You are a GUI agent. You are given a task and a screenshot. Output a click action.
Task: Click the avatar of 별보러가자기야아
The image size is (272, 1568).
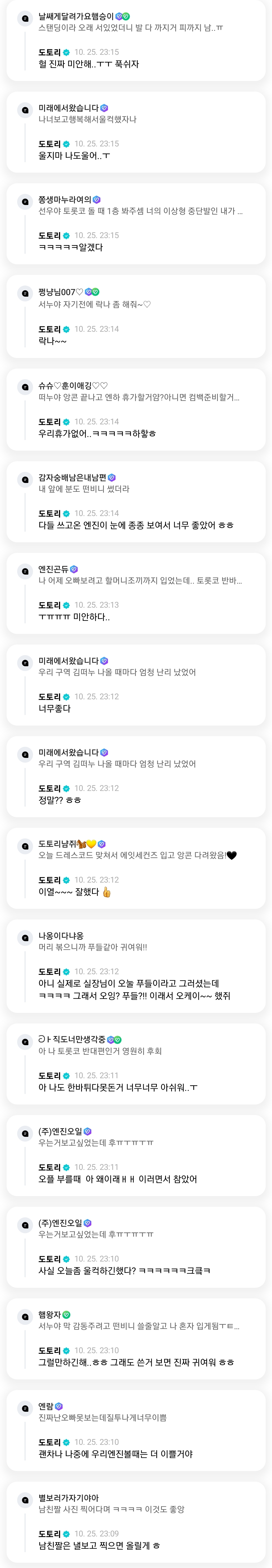point(25,1500)
